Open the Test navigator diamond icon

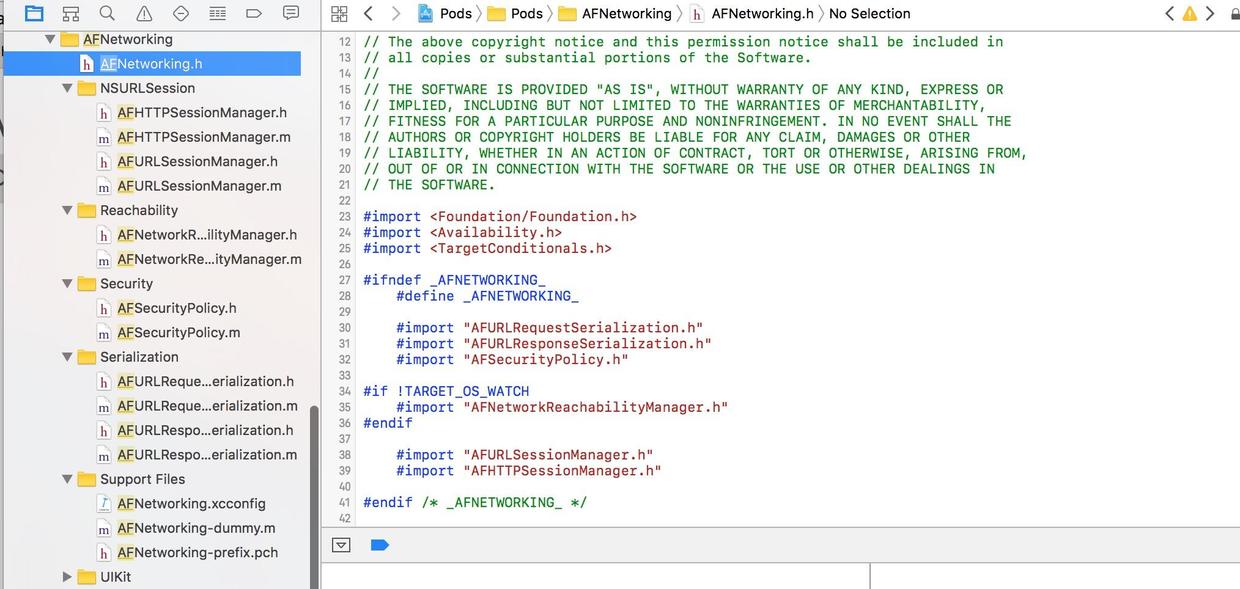(x=181, y=13)
